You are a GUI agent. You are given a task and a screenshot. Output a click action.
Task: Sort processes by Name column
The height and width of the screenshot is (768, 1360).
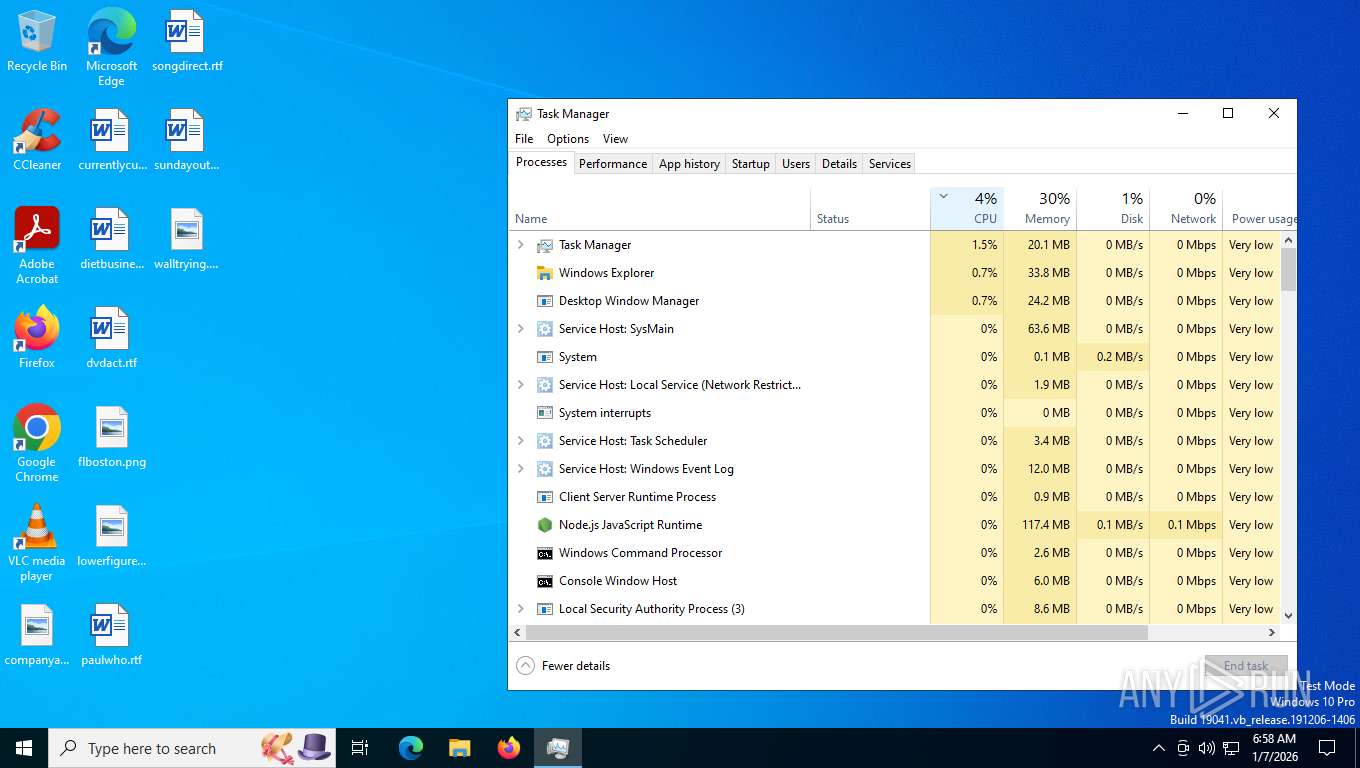[x=660, y=209]
